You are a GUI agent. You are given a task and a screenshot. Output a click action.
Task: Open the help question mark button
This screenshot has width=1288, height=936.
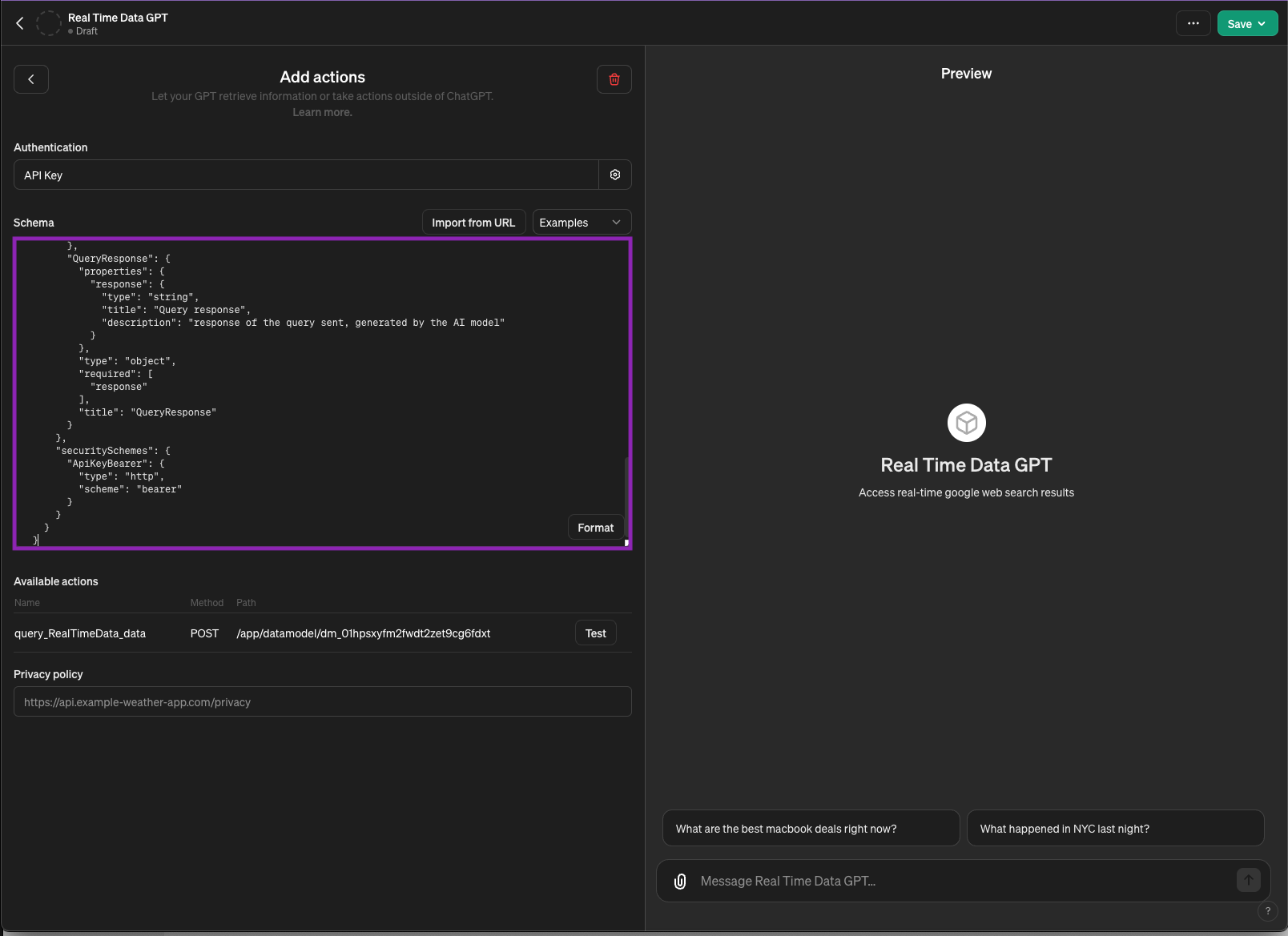1268,910
